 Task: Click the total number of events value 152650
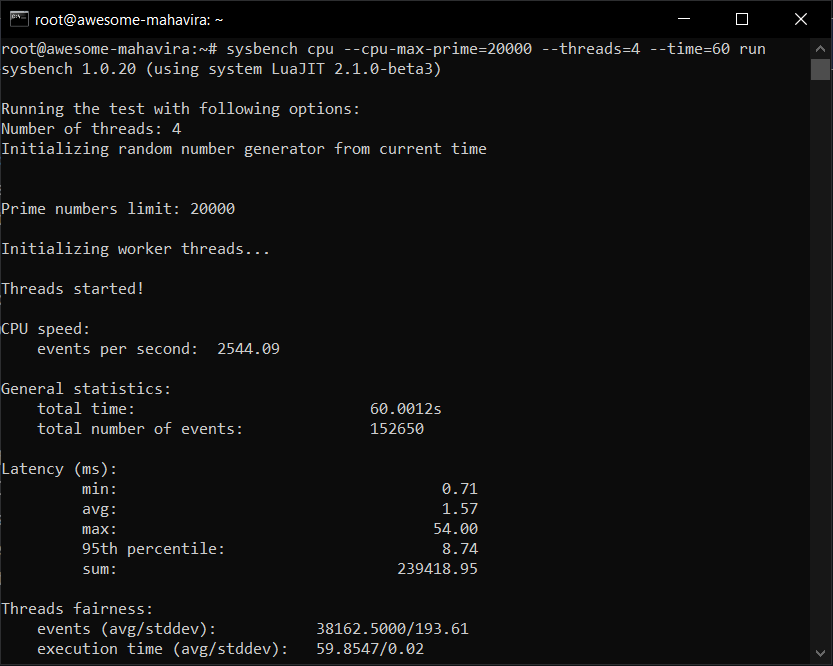[397, 429]
